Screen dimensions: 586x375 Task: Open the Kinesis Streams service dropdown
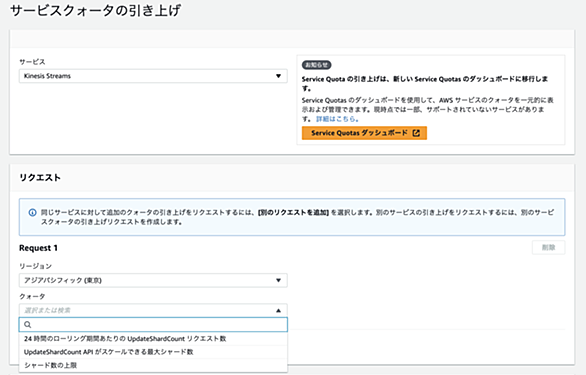click(153, 76)
